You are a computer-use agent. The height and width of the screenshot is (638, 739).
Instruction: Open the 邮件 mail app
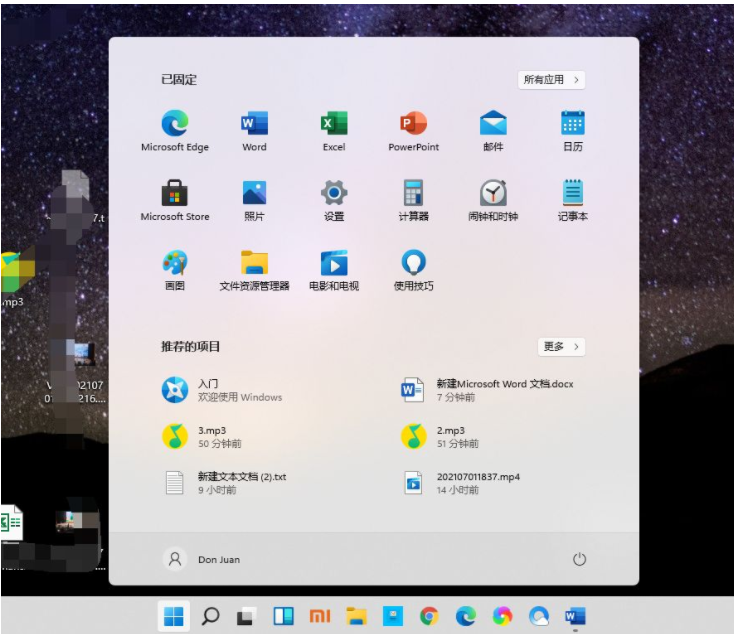click(493, 124)
